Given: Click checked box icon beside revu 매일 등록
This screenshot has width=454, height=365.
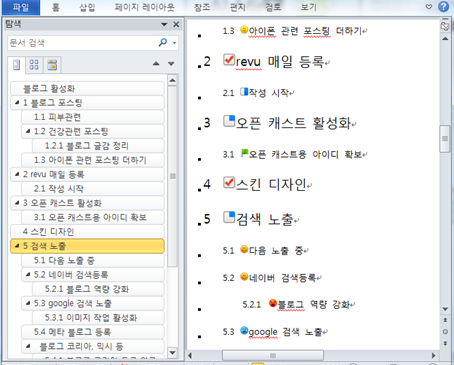Looking at the screenshot, I should [x=229, y=60].
